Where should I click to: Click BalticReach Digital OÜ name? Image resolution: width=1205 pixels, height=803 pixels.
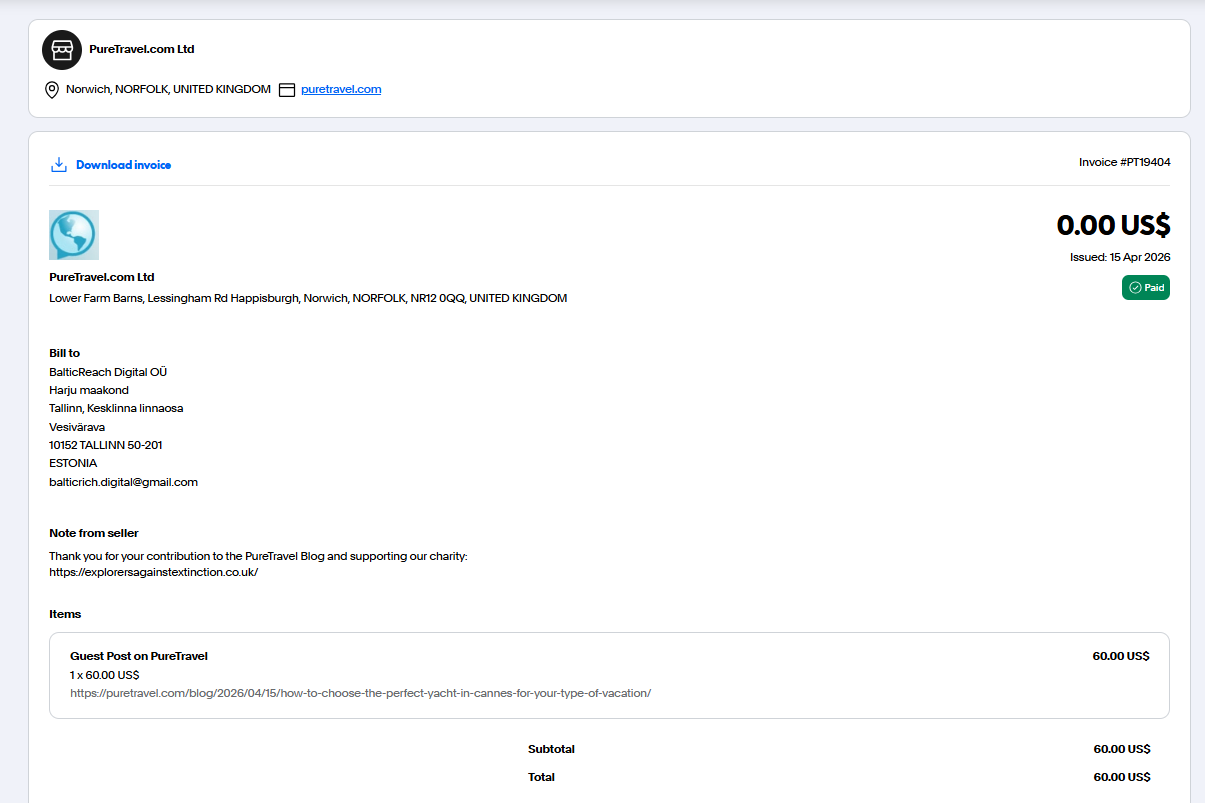tap(108, 372)
